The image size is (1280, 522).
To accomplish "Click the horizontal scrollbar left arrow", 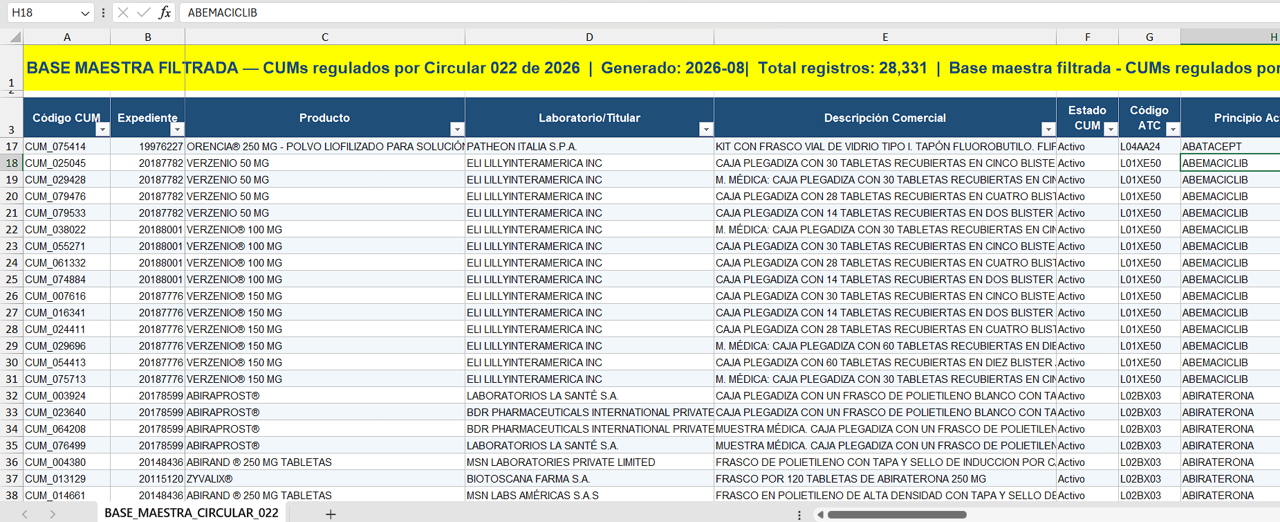I will pyautogui.click(x=819, y=514).
